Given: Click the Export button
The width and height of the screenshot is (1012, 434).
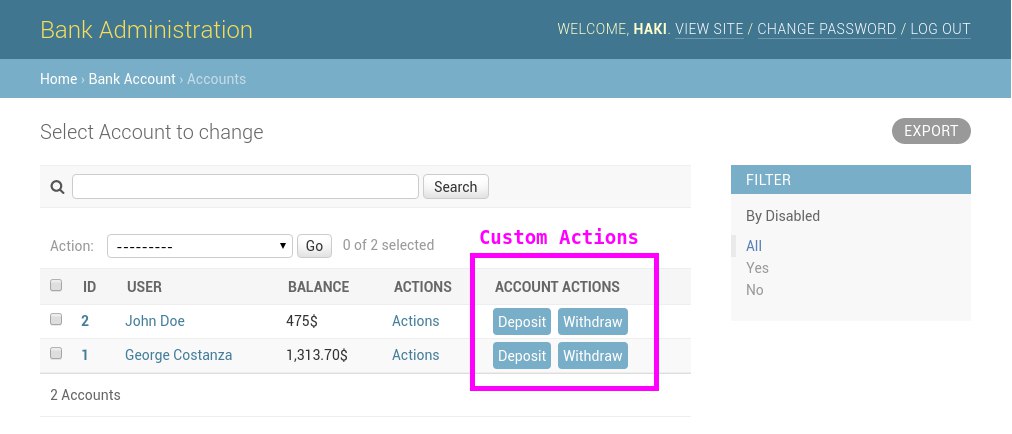Looking at the screenshot, I should [931, 131].
